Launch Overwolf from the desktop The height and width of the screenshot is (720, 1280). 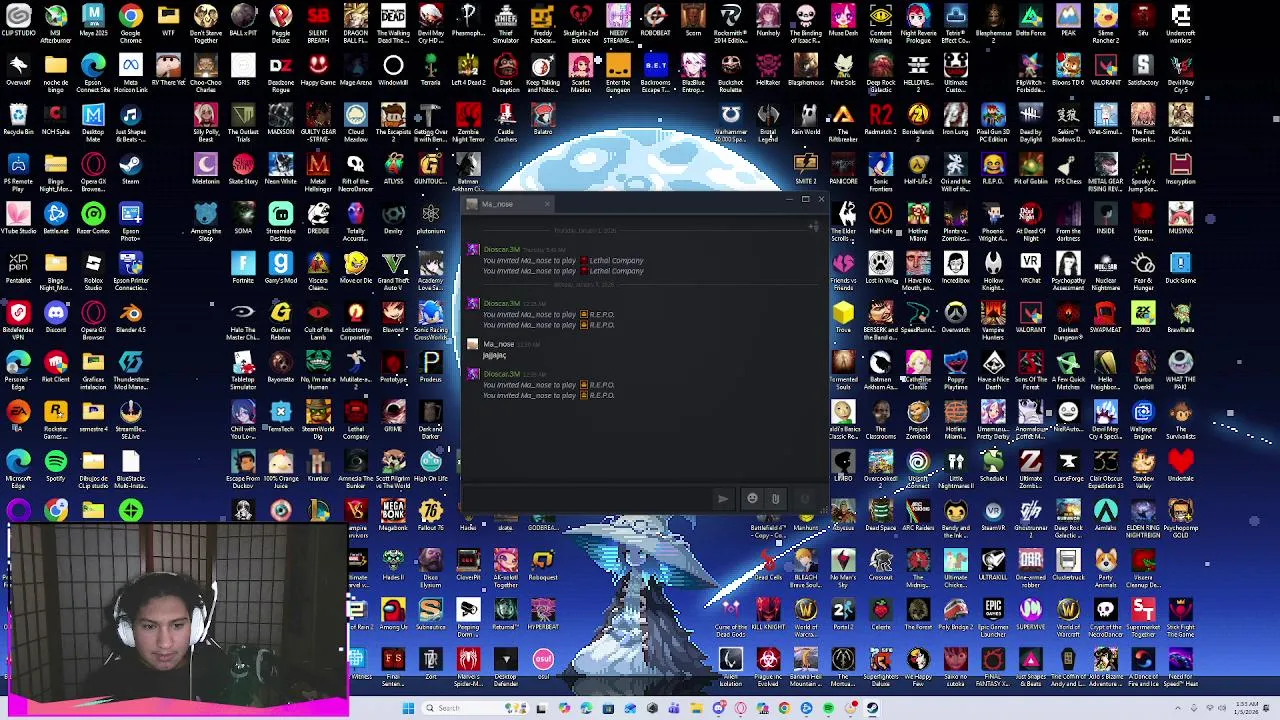pyautogui.click(x=18, y=71)
